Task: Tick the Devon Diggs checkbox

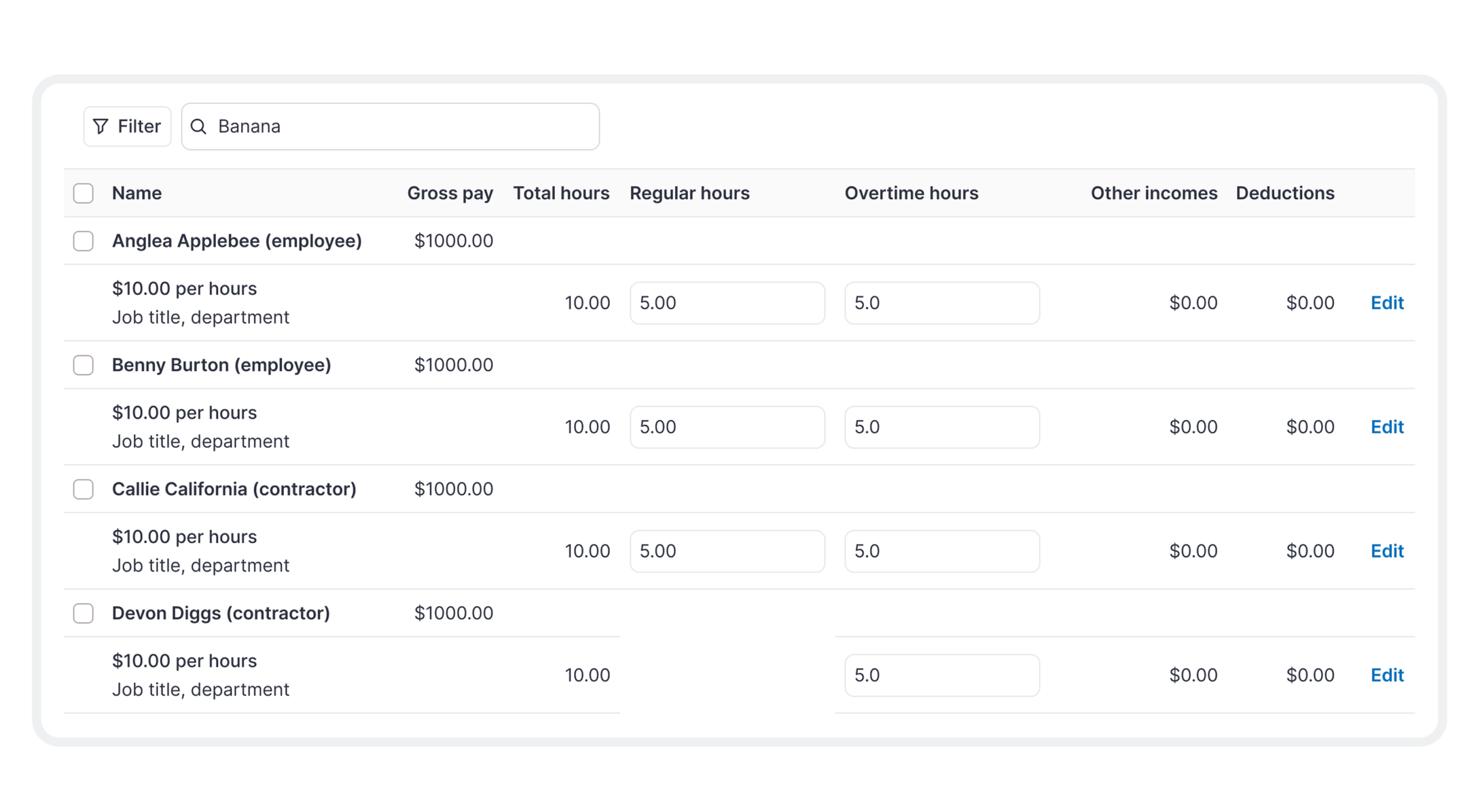Action: tap(83, 613)
